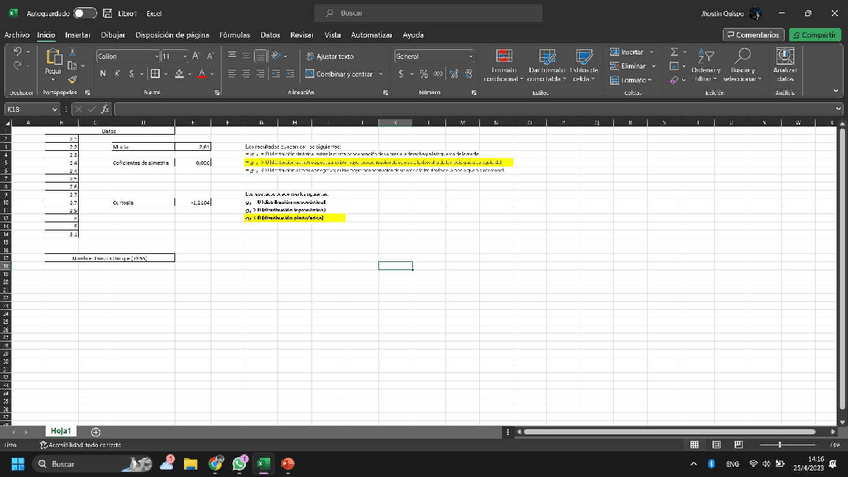Click the AutoSum sigma icon
The image size is (848, 477).
click(x=675, y=52)
